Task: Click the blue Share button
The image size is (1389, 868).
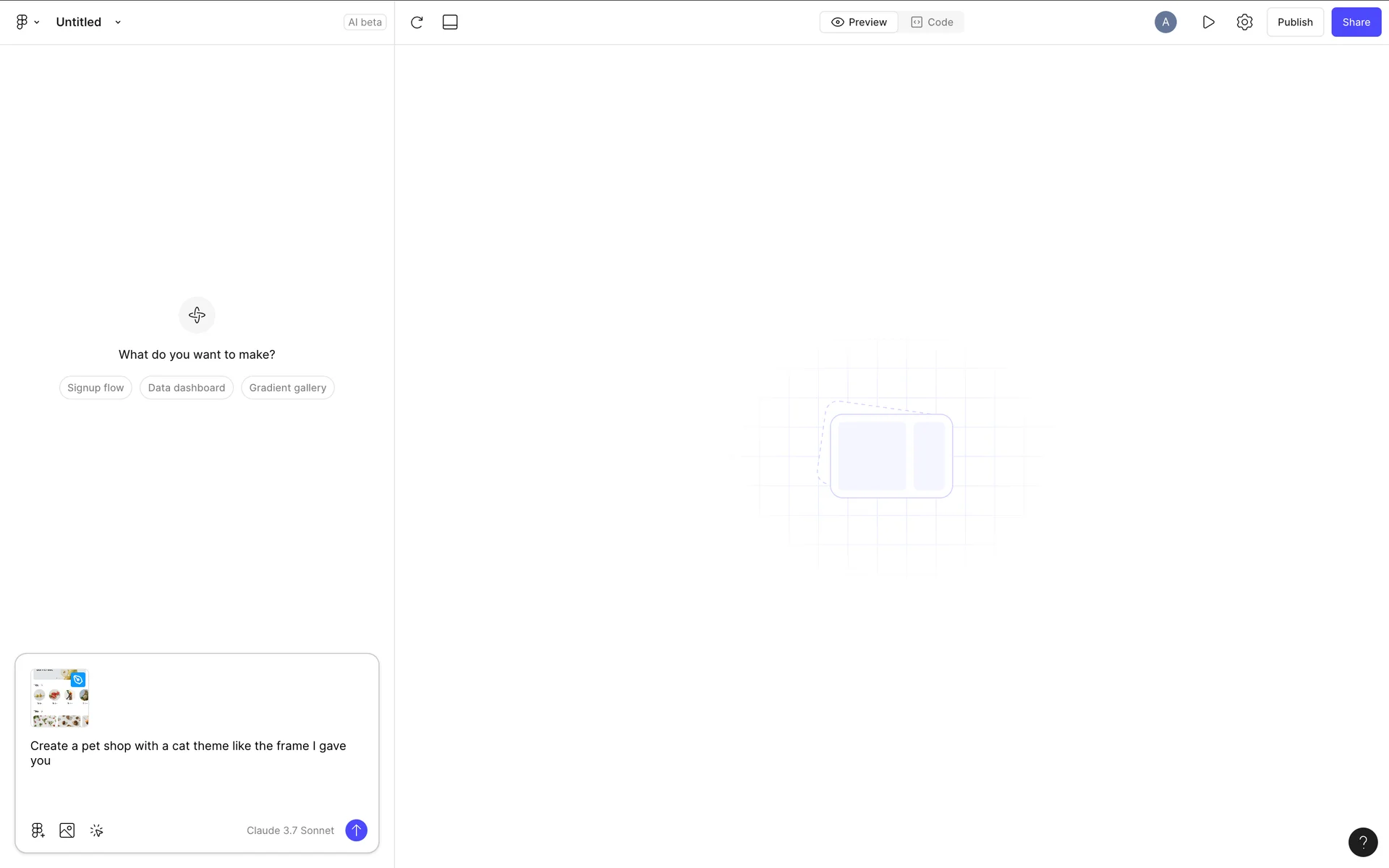Action: (x=1356, y=22)
